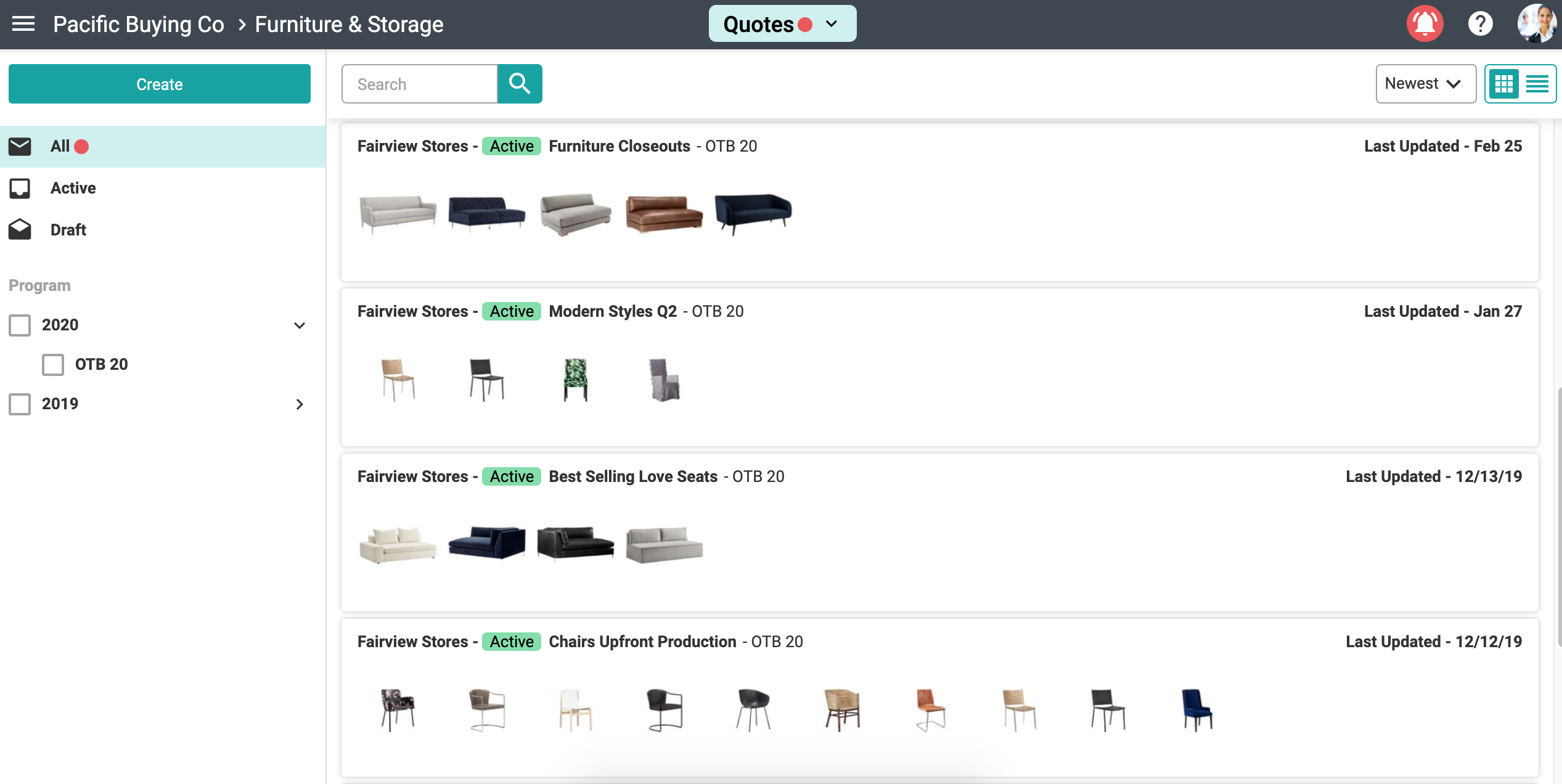
Task: Enable the 2019 program checkbox
Action: (x=20, y=404)
